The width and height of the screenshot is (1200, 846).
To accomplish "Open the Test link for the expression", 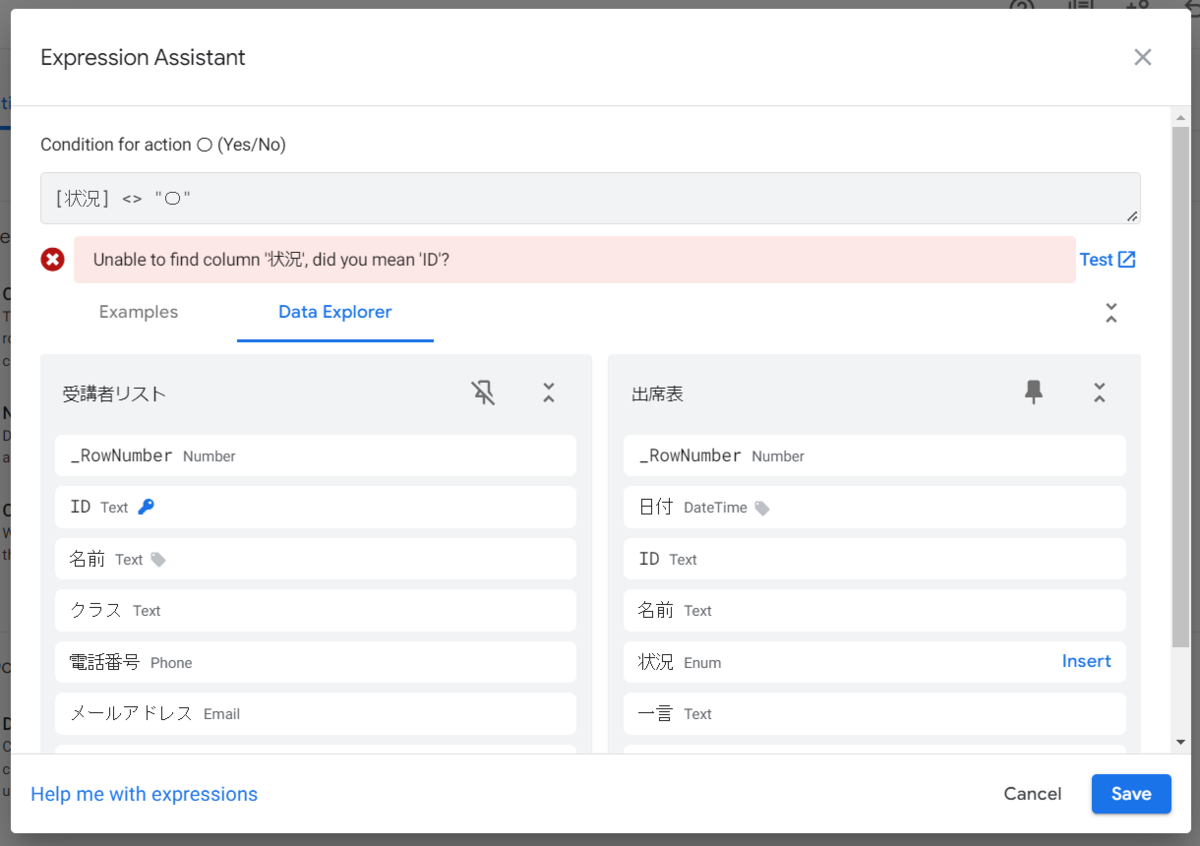I will [1108, 260].
